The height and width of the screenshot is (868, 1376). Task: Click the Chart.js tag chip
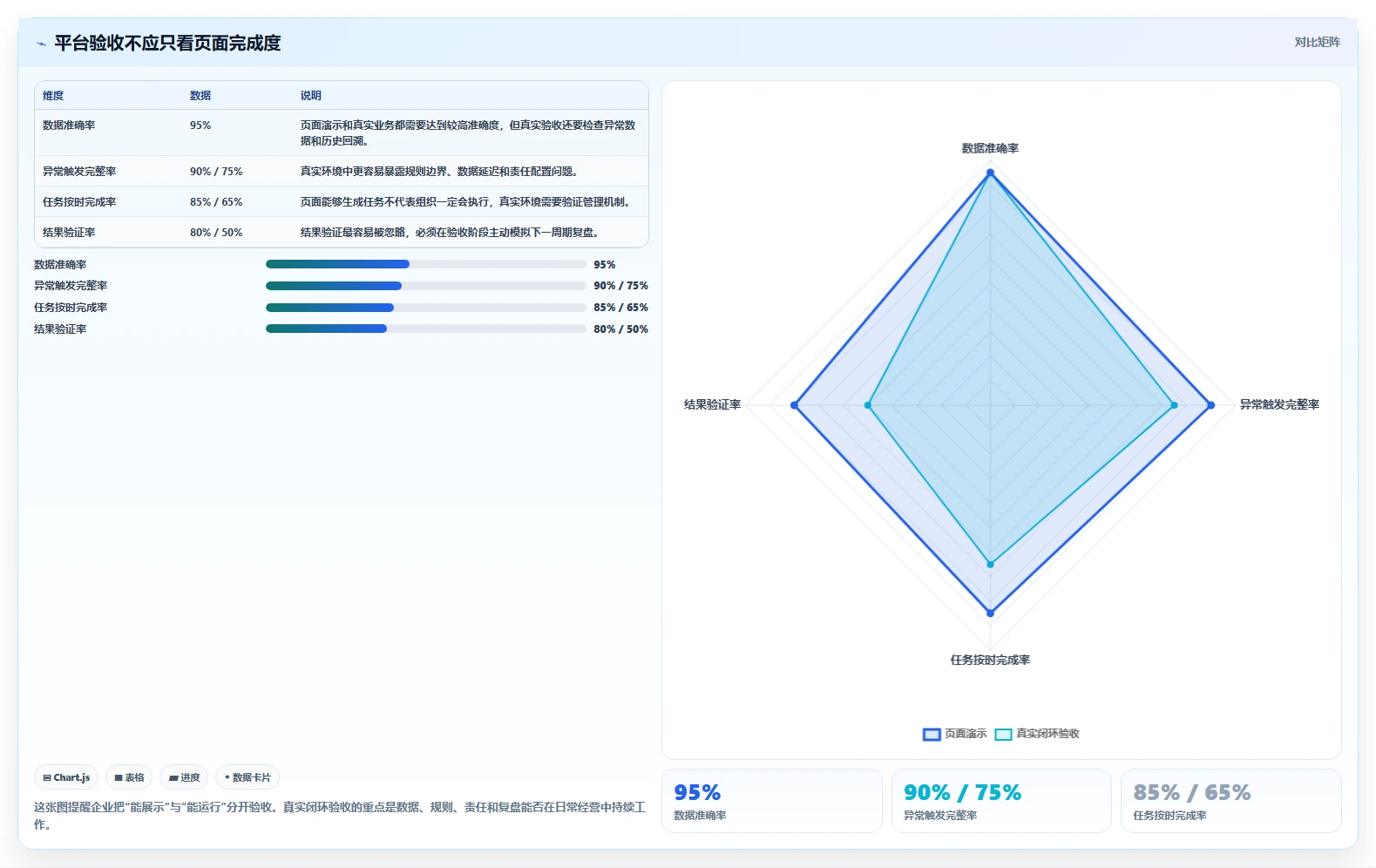[66, 777]
